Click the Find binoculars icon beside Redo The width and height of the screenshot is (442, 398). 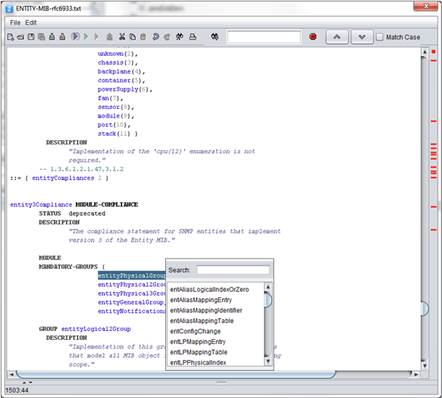pos(179,37)
